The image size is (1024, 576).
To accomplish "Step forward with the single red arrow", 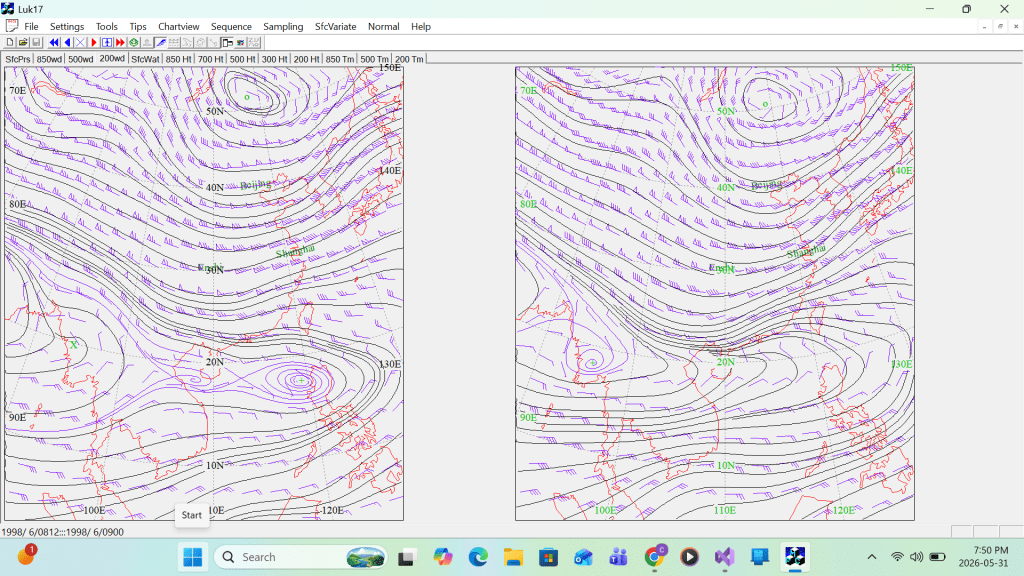I will (x=93, y=42).
